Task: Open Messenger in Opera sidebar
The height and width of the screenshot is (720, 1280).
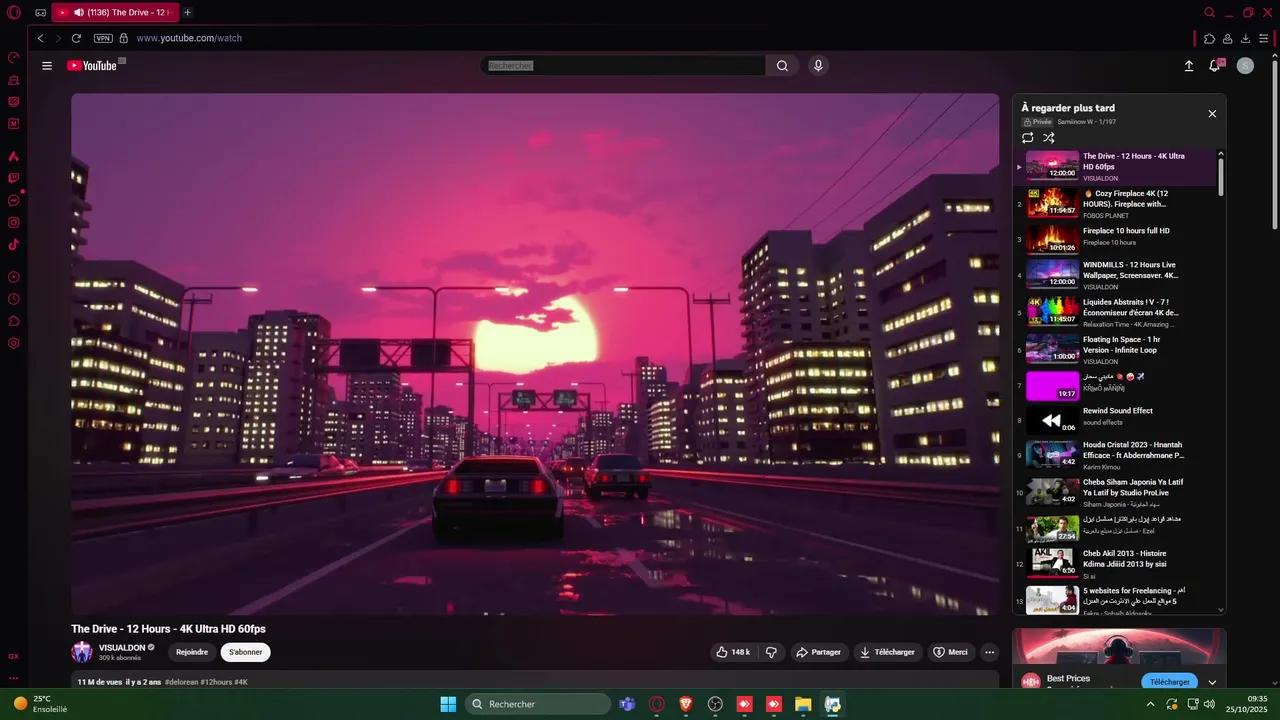Action: 14,201
